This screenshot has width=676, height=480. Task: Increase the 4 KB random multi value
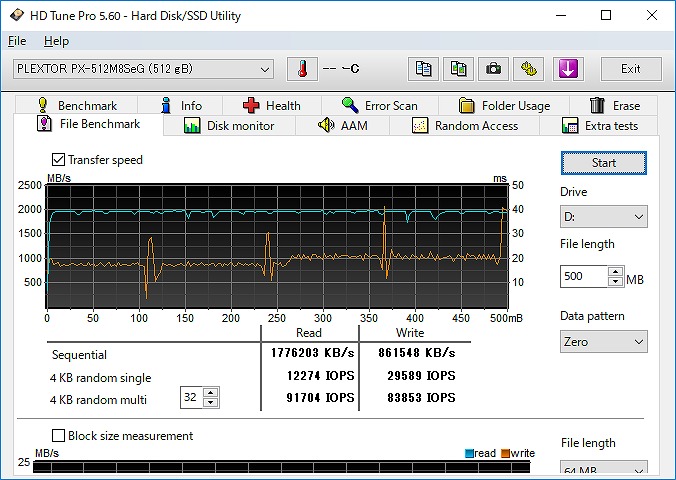point(210,393)
